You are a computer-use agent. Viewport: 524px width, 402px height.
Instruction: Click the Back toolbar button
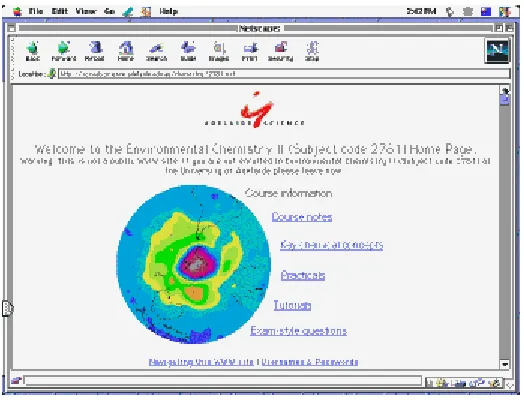(32, 51)
